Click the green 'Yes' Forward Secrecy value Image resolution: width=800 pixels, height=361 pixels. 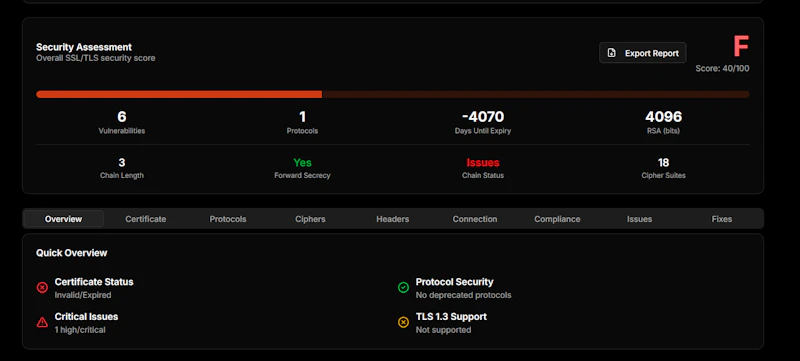pos(302,163)
